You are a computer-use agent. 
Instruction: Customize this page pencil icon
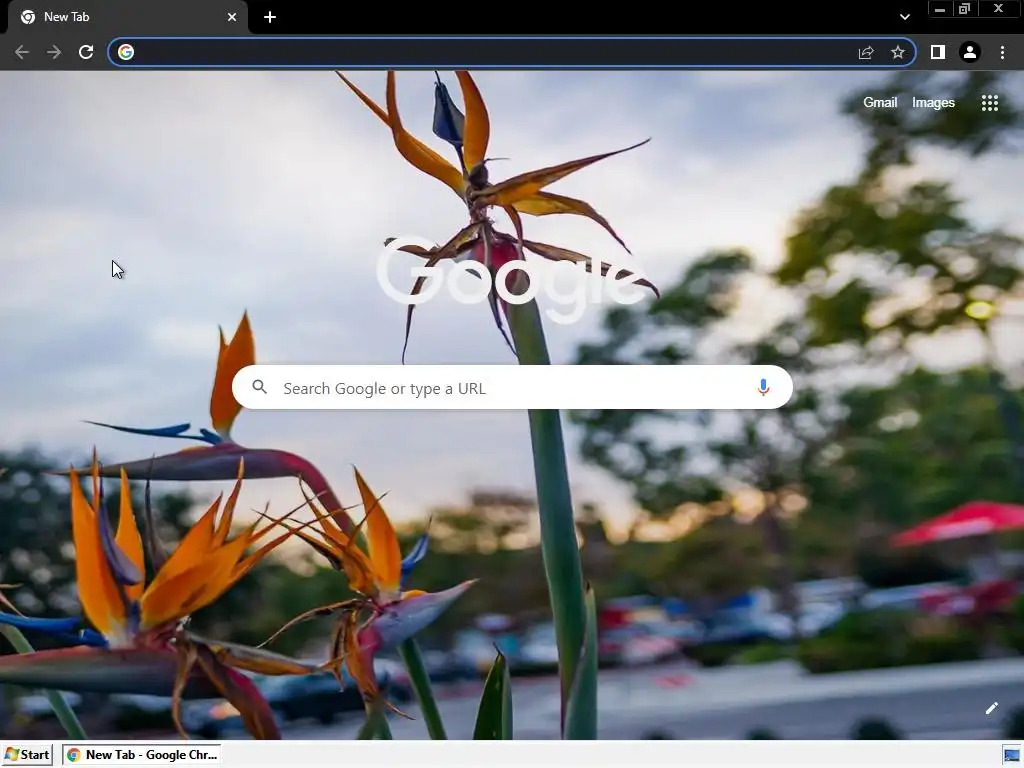coord(991,708)
